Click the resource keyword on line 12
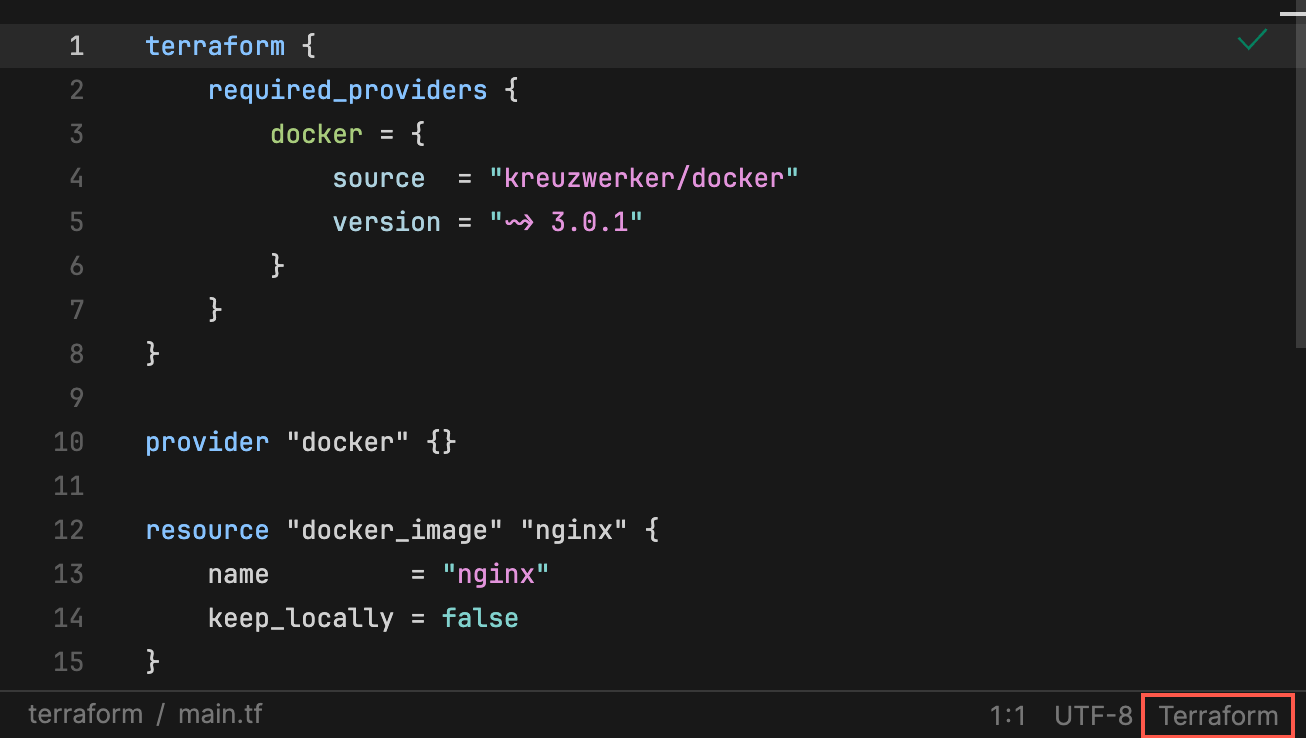This screenshot has height=738, width=1306. tap(207, 529)
